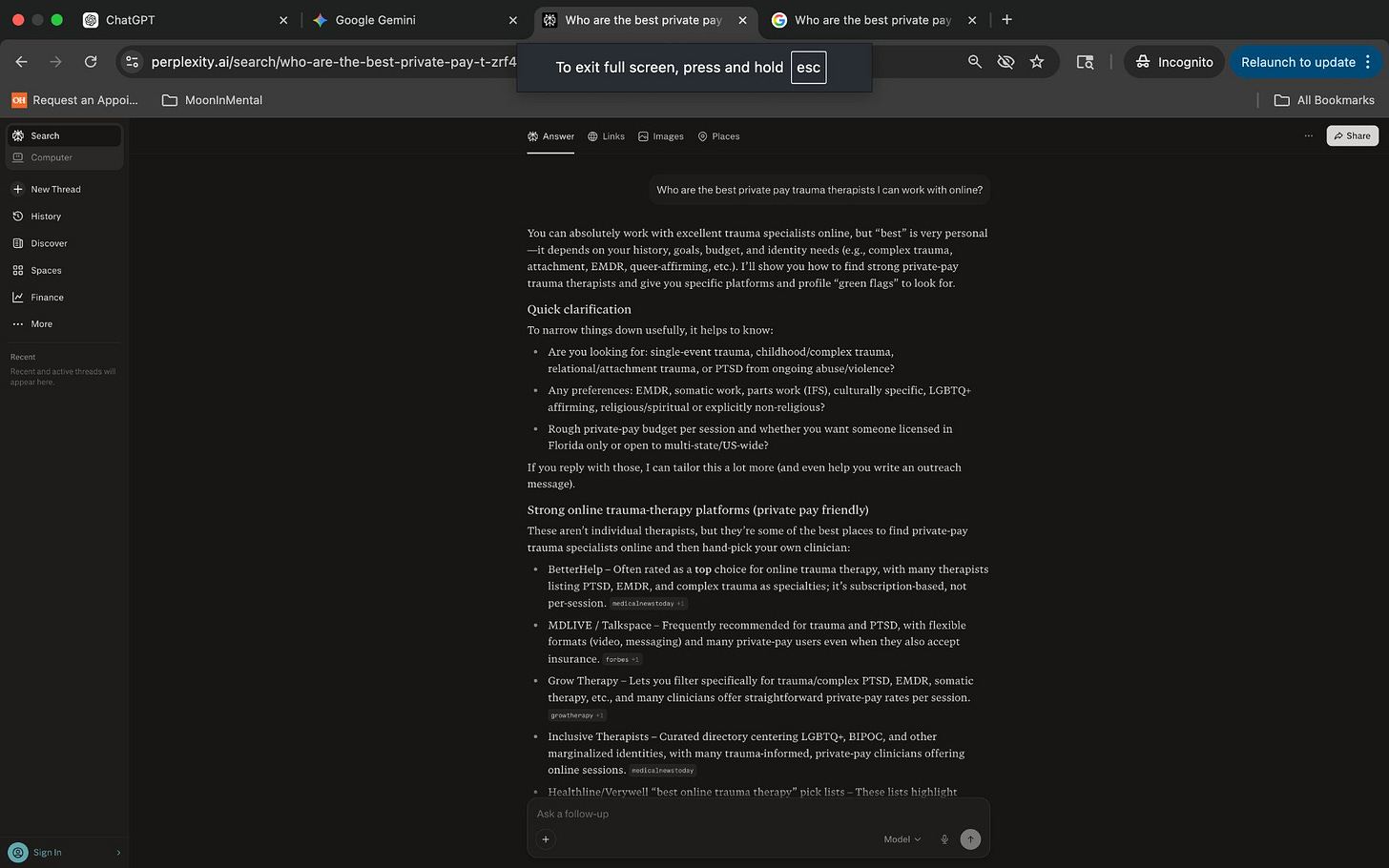This screenshot has width=1389, height=868.
Task: Open the medicalnewstoday citation after BetterHelp
Action: 648,604
